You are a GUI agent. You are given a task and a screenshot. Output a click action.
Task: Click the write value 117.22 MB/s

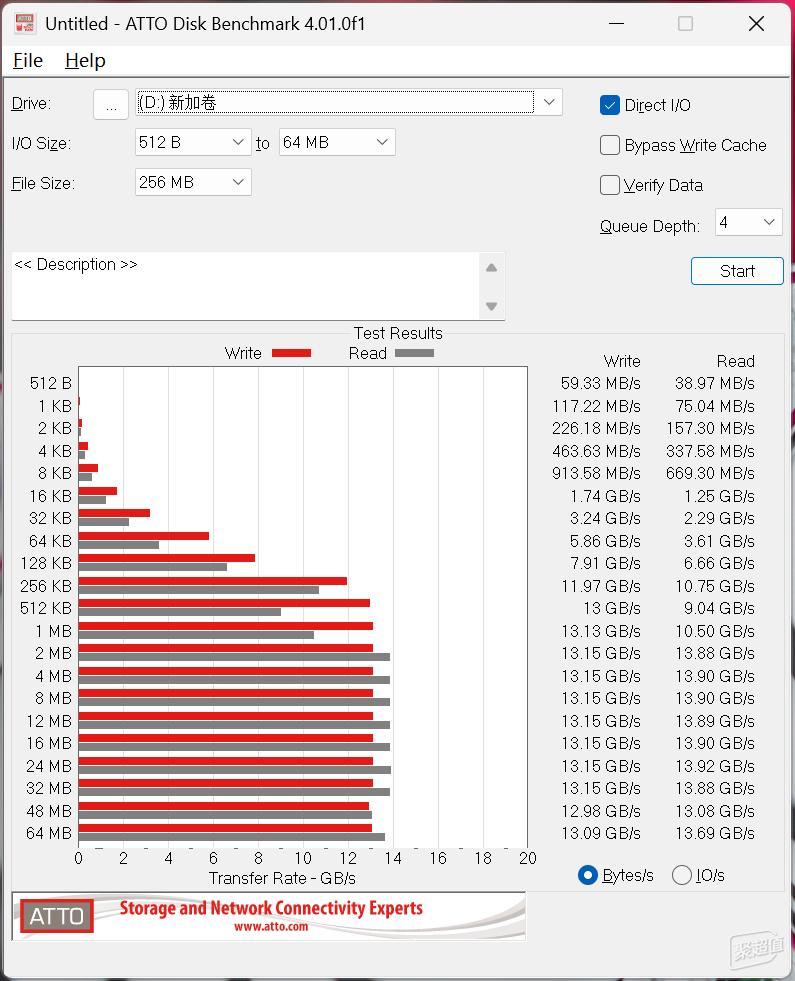pyautogui.click(x=596, y=406)
